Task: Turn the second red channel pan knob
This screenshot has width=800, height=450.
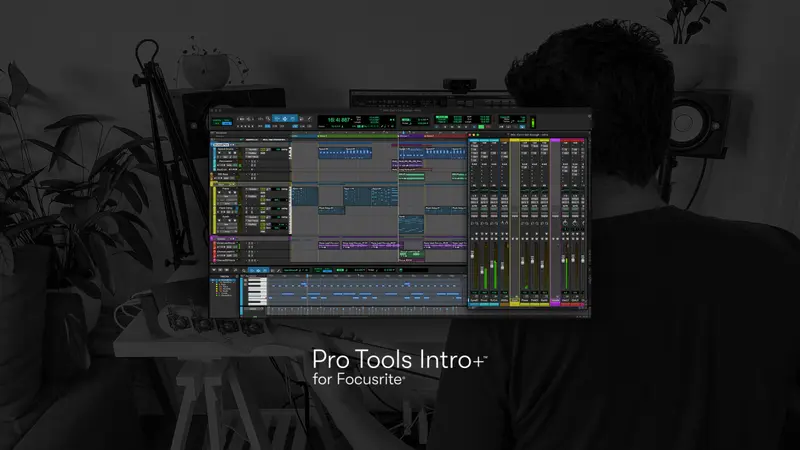Action: (575, 223)
